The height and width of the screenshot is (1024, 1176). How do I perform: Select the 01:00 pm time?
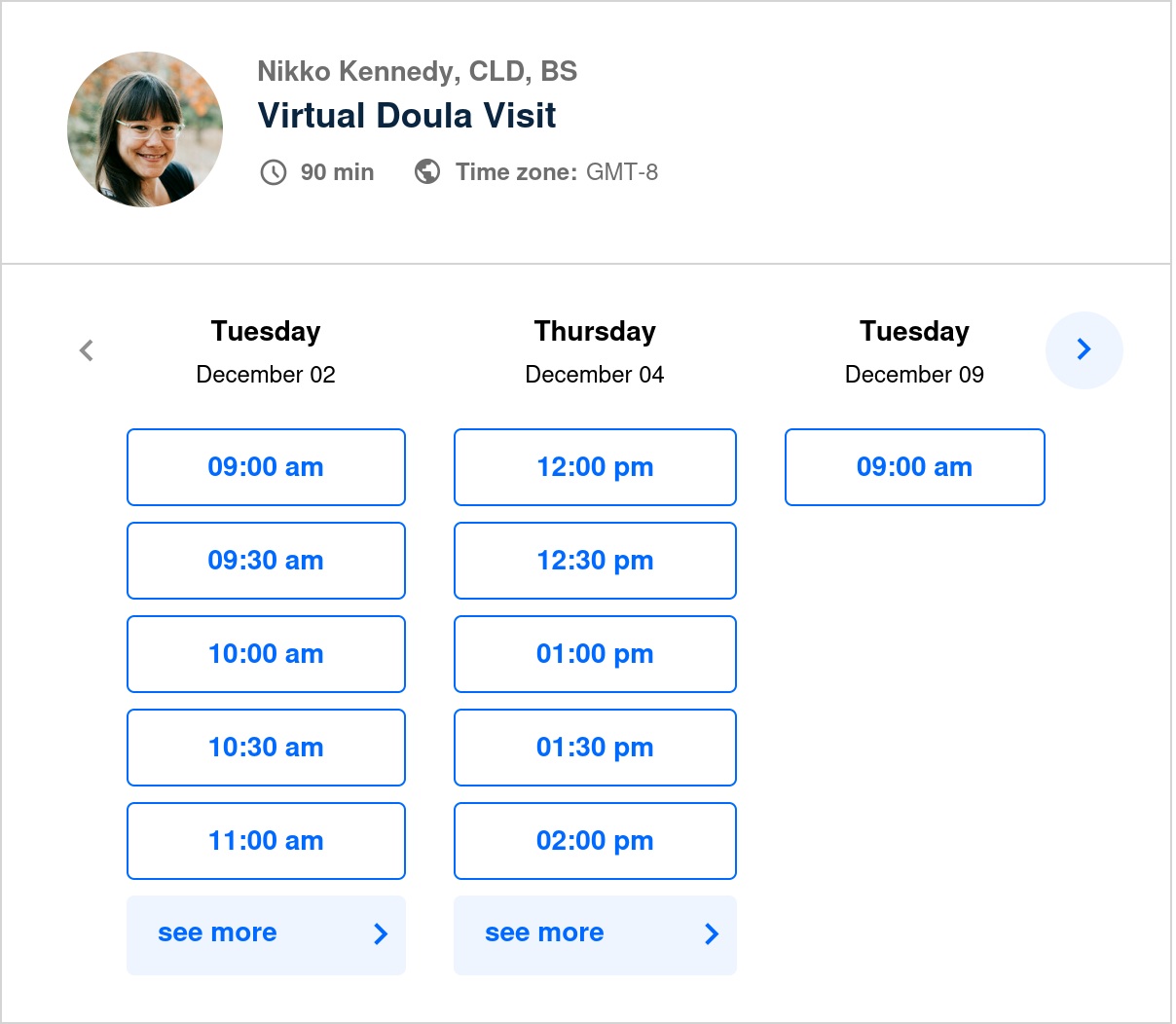(595, 654)
